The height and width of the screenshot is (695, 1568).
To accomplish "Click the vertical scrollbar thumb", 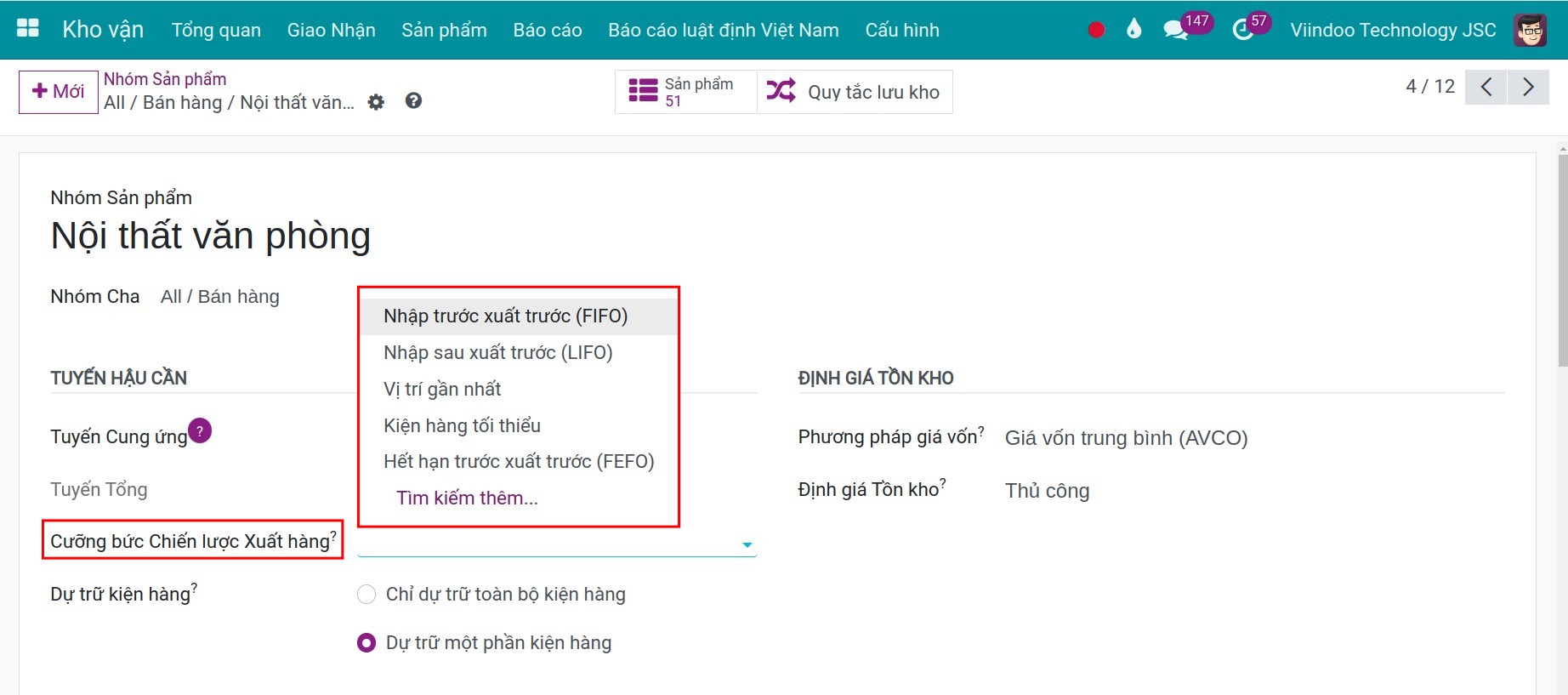I will point(1563,260).
